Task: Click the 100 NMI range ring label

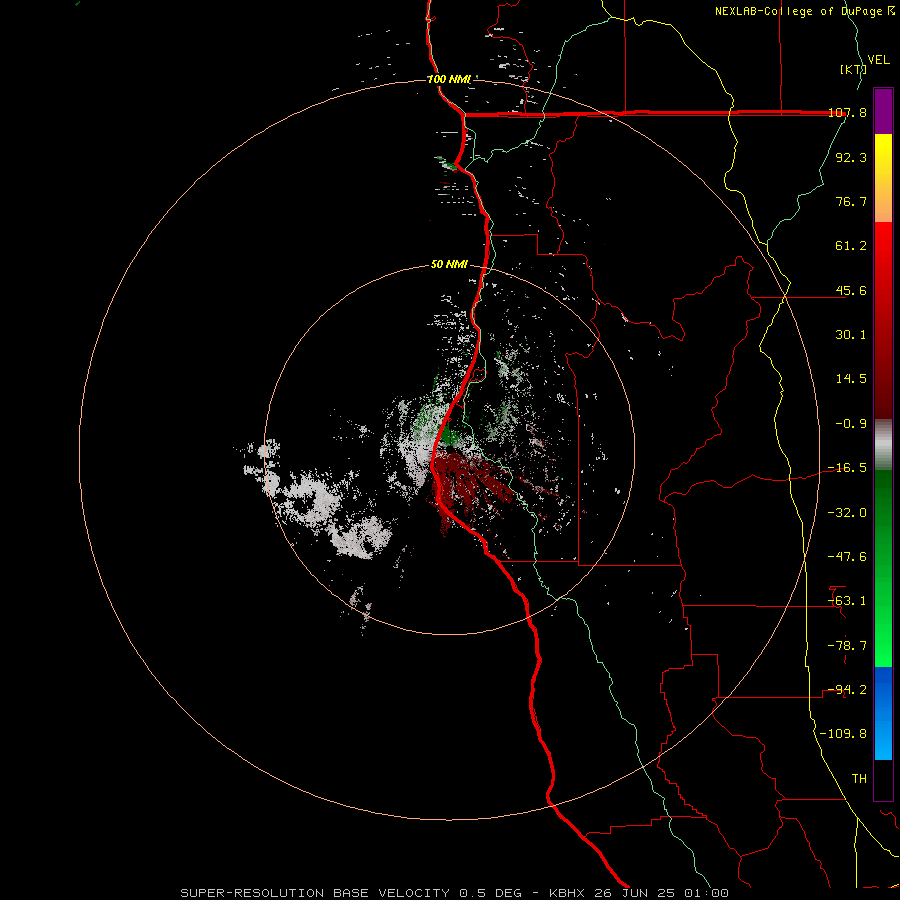Action: click(x=449, y=79)
